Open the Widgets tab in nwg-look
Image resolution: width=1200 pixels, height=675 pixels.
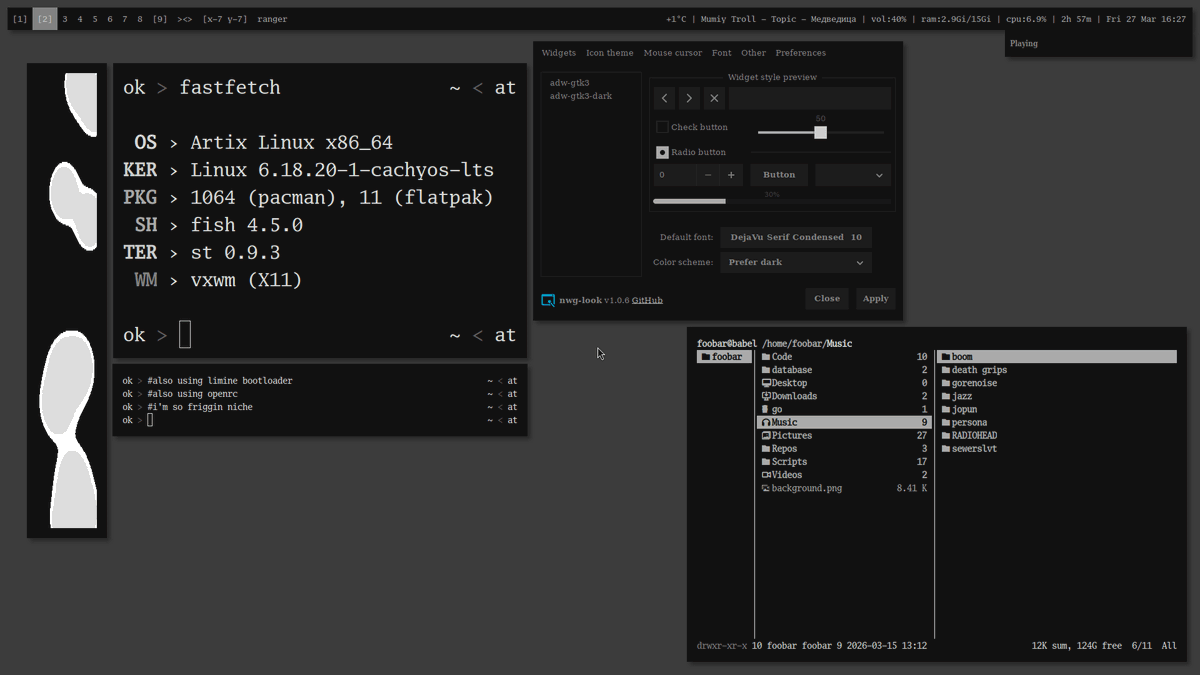(559, 53)
